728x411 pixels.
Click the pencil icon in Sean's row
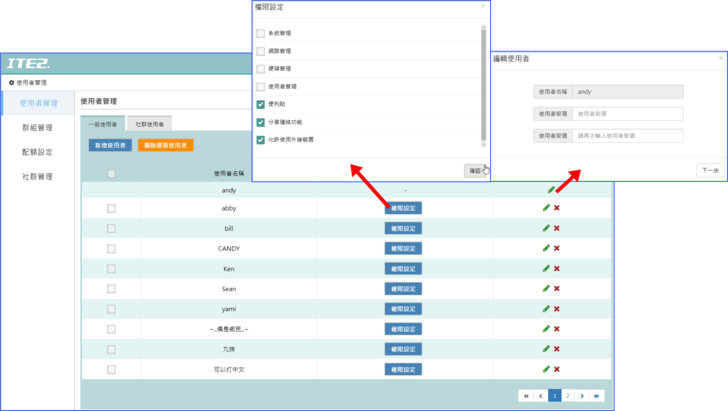click(x=546, y=288)
